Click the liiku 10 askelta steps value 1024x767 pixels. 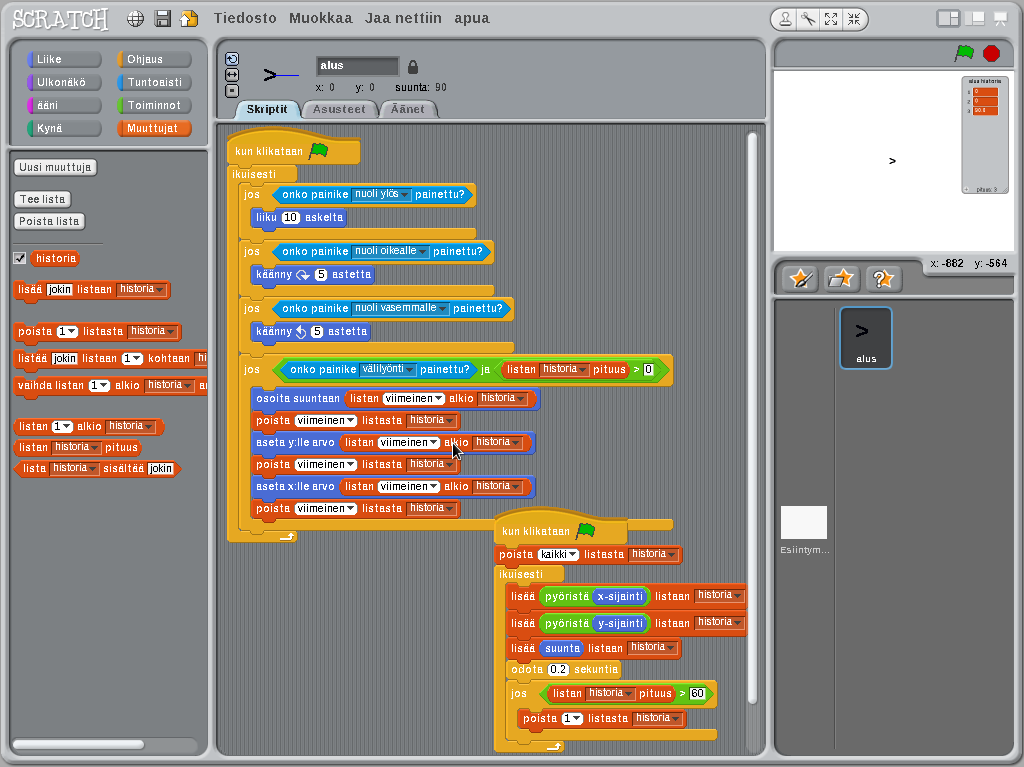[291, 217]
